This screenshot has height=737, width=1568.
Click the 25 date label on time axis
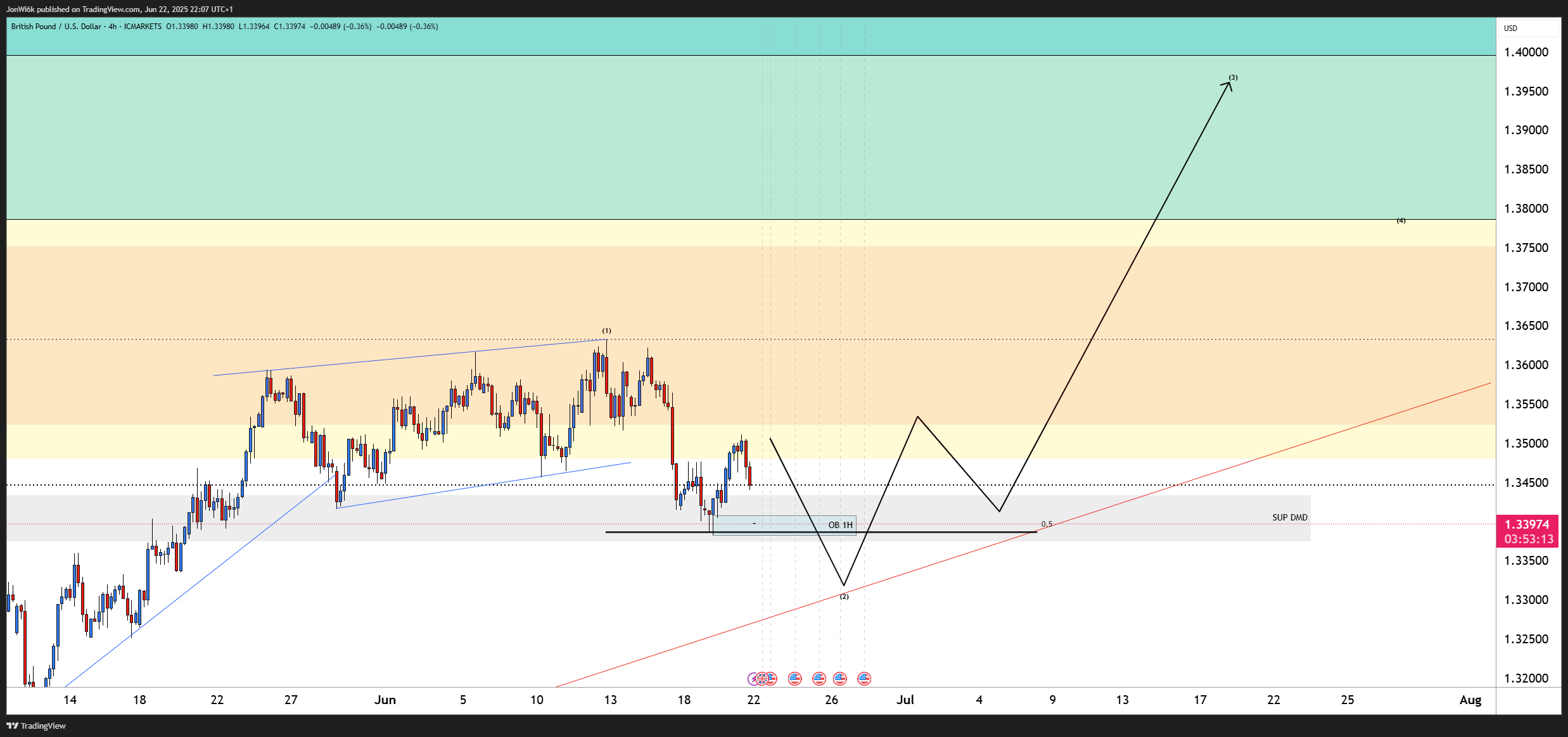tap(1348, 700)
